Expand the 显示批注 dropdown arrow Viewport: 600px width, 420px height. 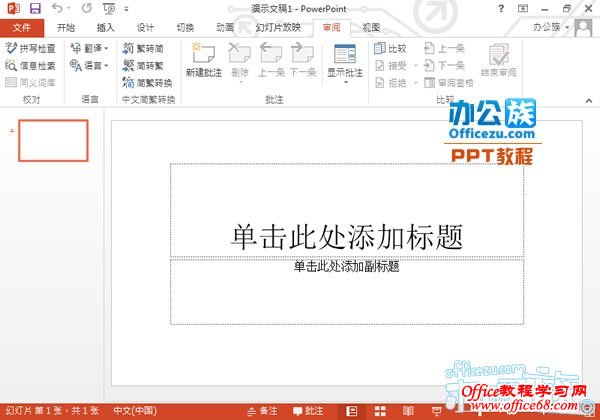[345, 82]
